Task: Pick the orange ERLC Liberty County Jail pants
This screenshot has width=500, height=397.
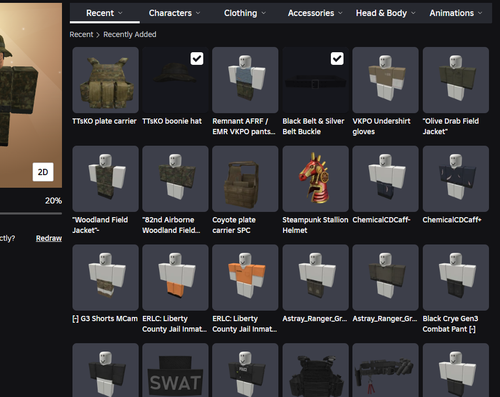Action: pyautogui.click(x=175, y=277)
